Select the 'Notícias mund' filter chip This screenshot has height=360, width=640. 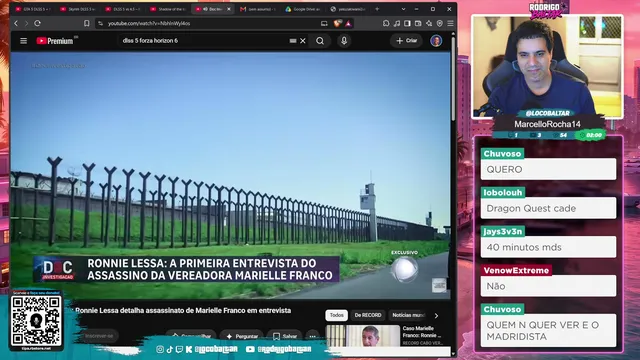click(408, 315)
